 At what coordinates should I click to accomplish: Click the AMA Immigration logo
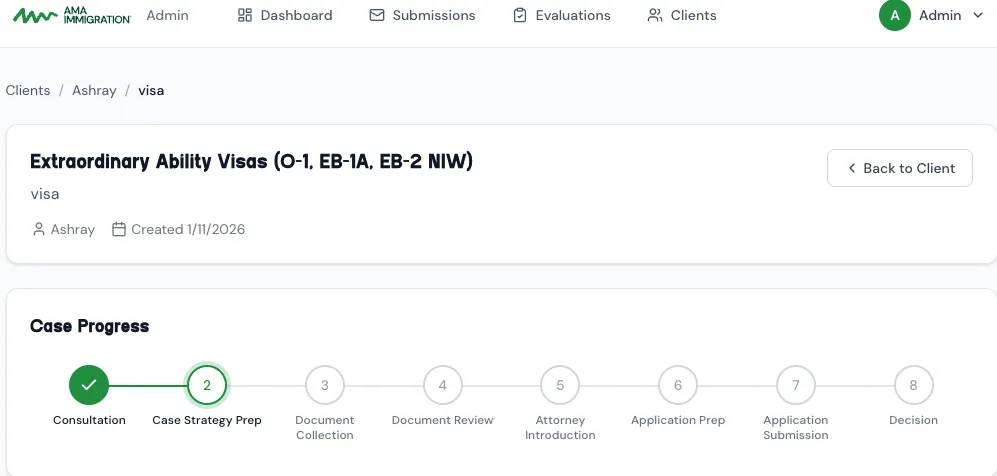click(71, 16)
